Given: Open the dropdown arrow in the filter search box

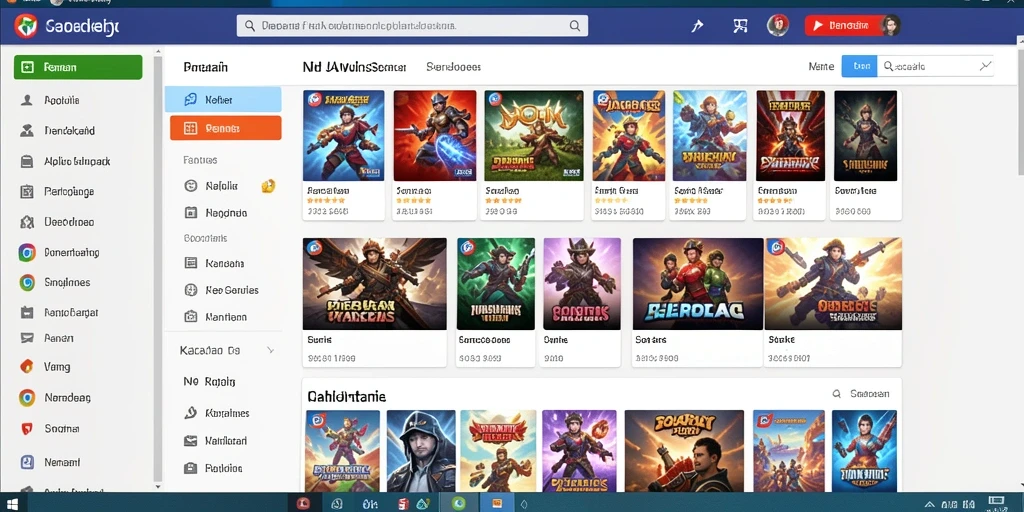Looking at the screenshot, I should tap(985, 66).
